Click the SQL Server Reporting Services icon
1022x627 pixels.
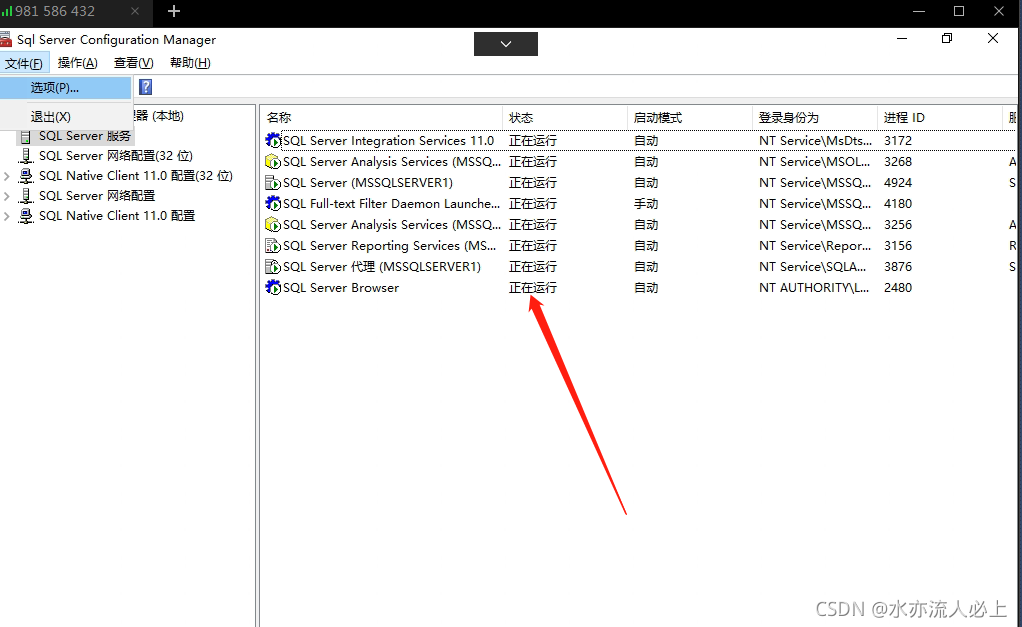tap(273, 246)
